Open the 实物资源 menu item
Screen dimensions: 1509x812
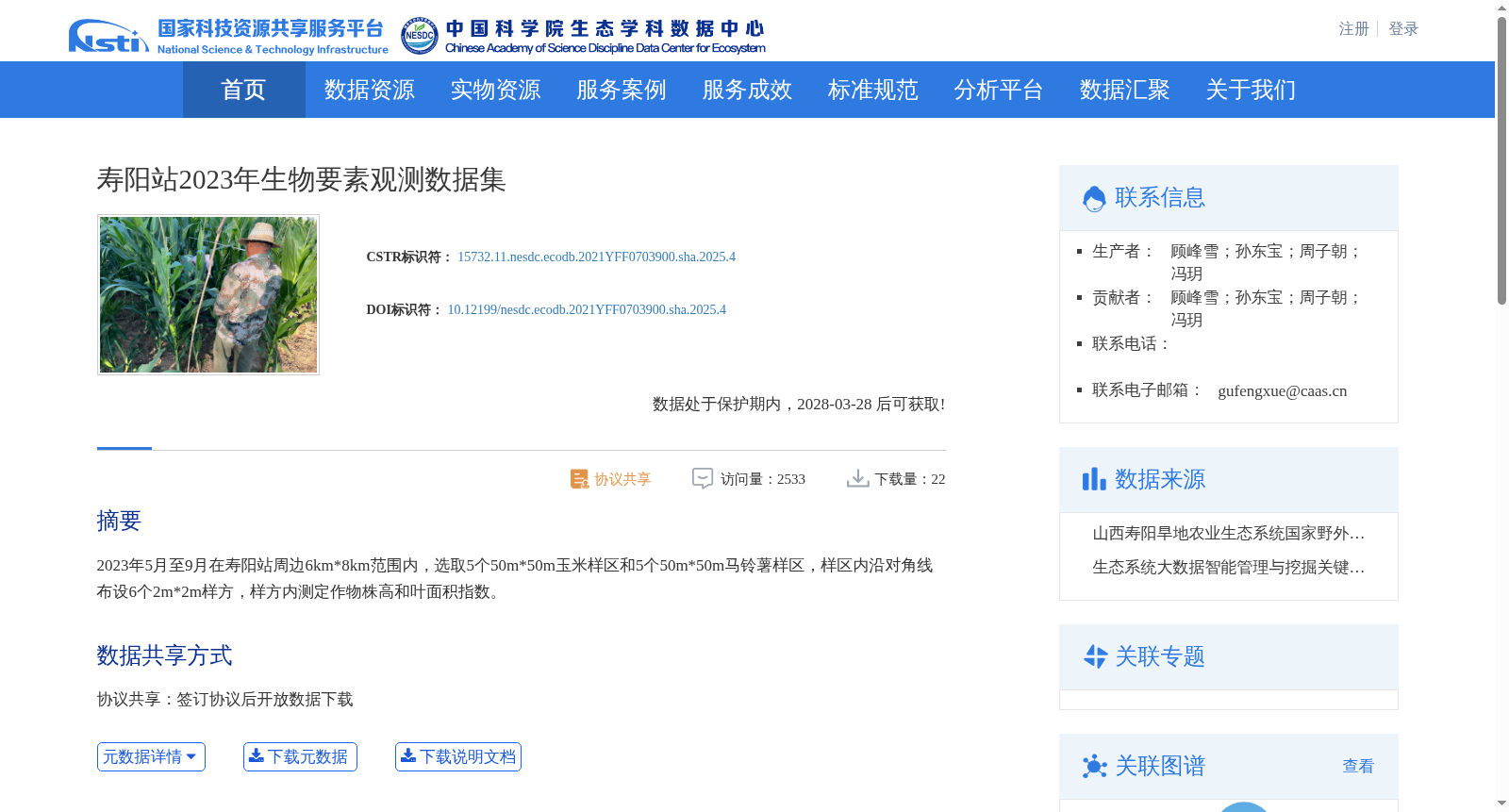coord(495,90)
